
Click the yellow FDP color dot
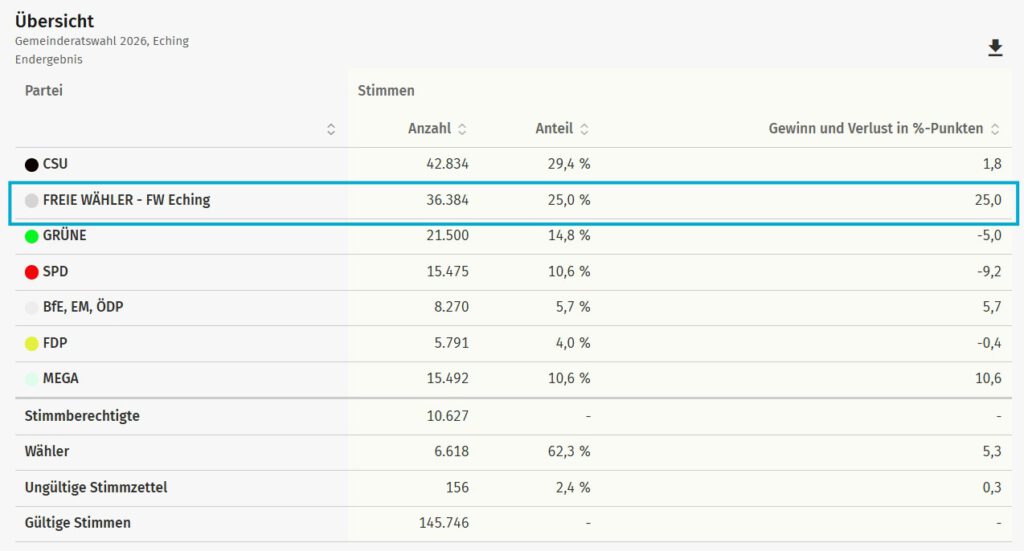(x=32, y=344)
